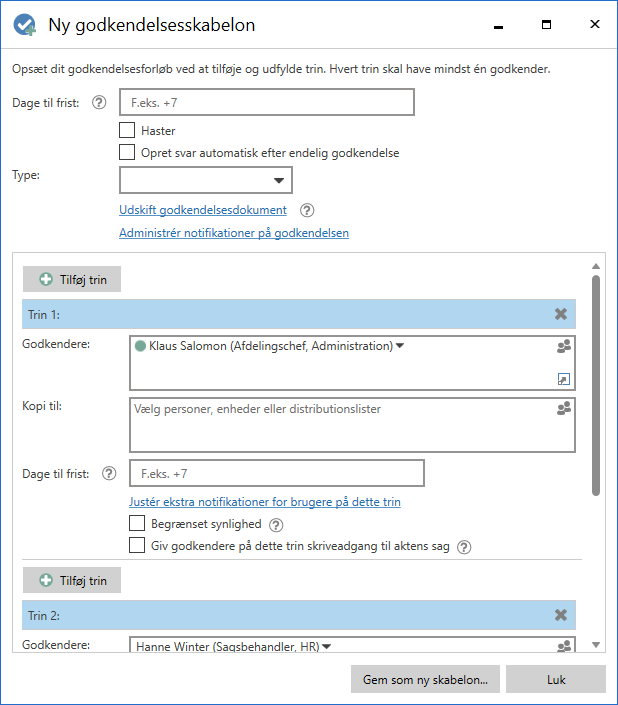Click expand icon in Trin 1 Godkendere box
The height and width of the screenshot is (705, 618).
click(x=564, y=379)
